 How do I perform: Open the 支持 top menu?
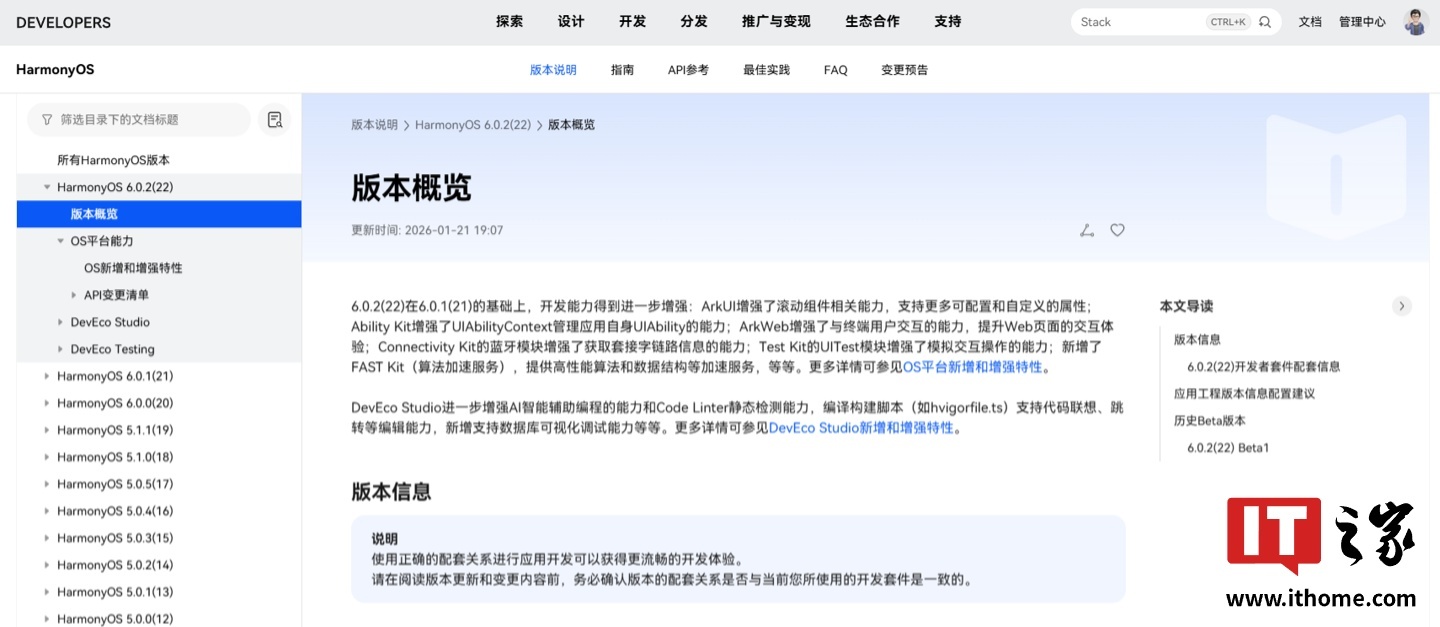point(947,21)
